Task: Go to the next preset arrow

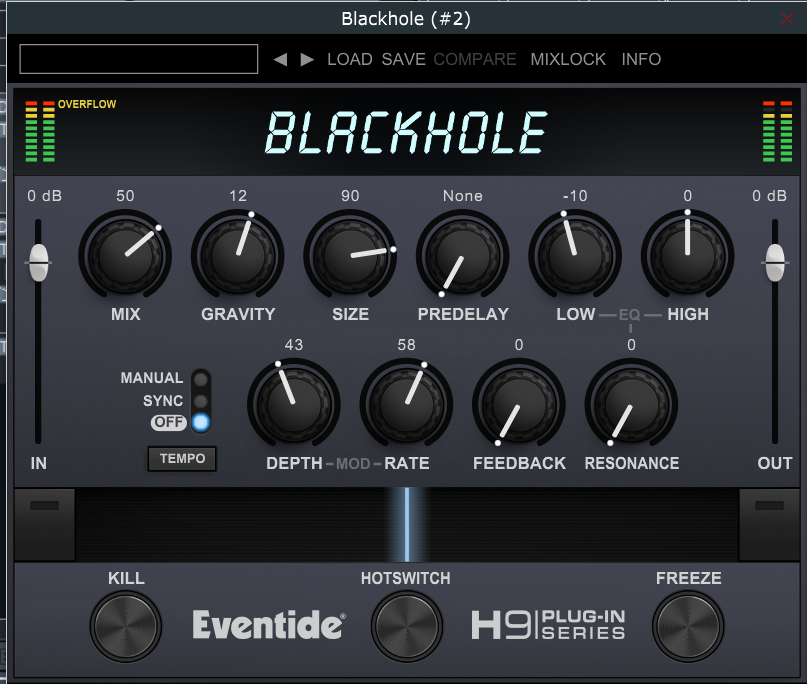Action: coord(307,60)
